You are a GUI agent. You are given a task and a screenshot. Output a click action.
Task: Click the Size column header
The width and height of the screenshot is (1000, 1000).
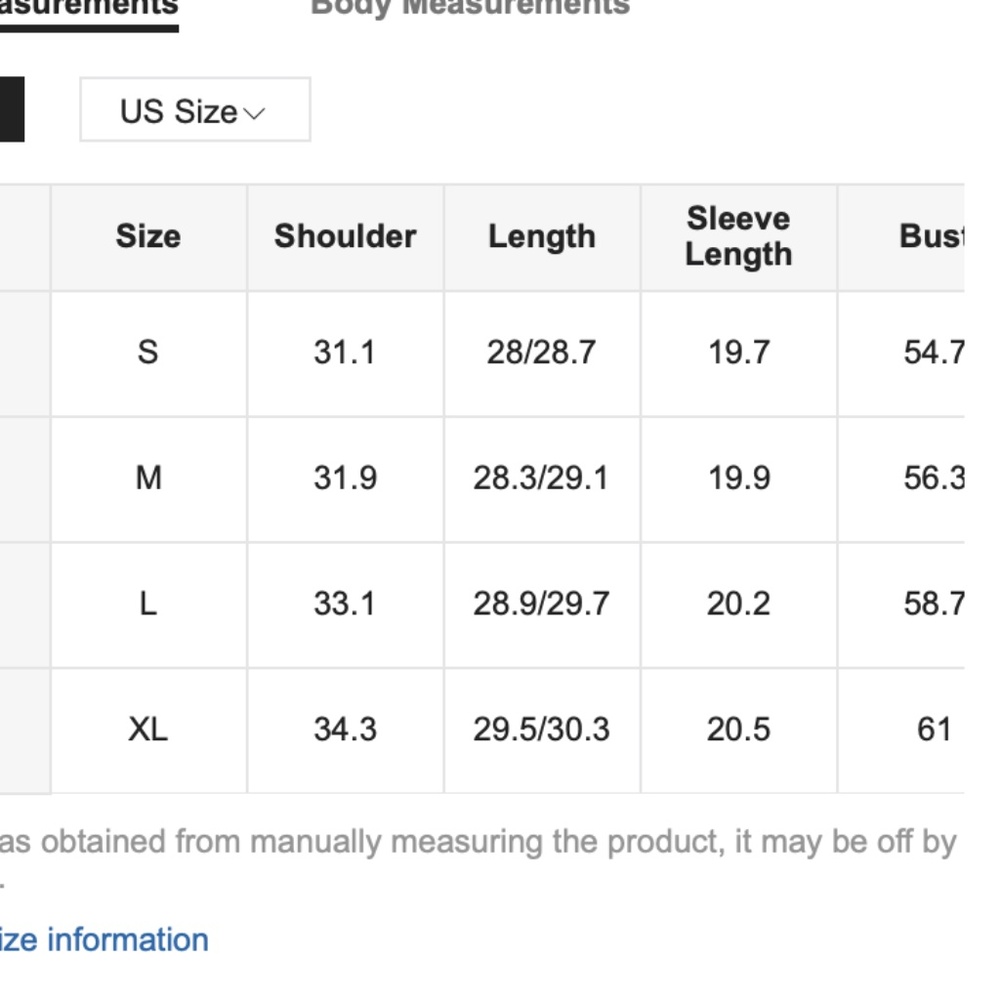(x=148, y=237)
